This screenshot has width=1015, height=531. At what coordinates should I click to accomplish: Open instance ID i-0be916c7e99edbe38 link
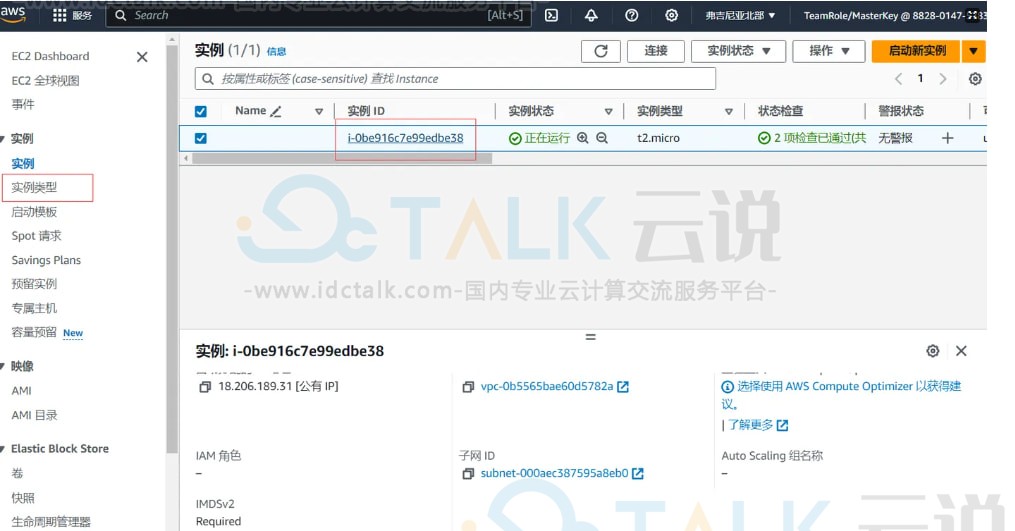click(x=405, y=138)
